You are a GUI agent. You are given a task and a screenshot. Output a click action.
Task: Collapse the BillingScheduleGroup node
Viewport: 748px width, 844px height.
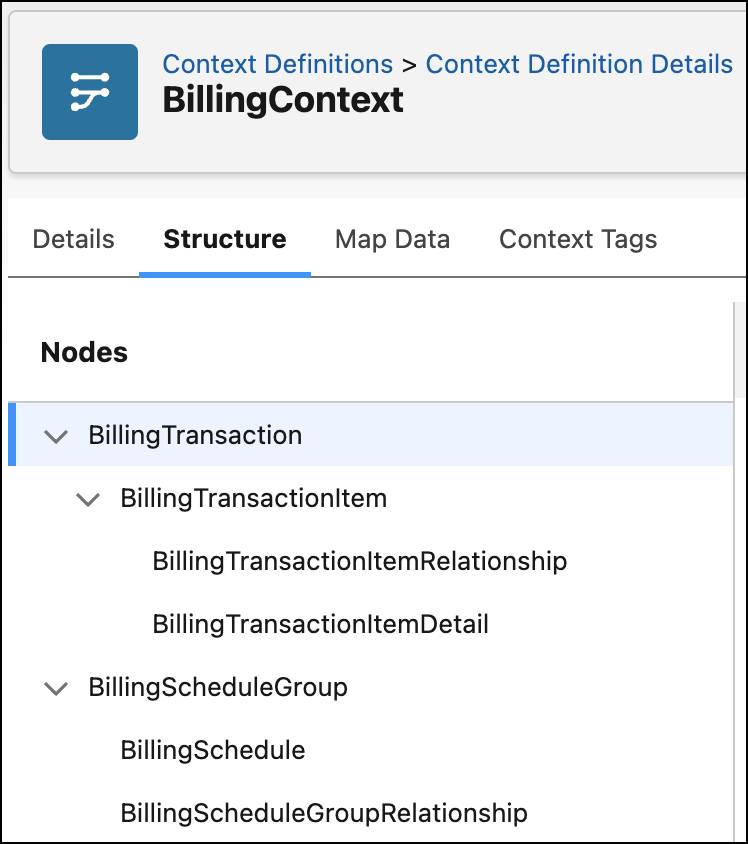tap(57, 688)
